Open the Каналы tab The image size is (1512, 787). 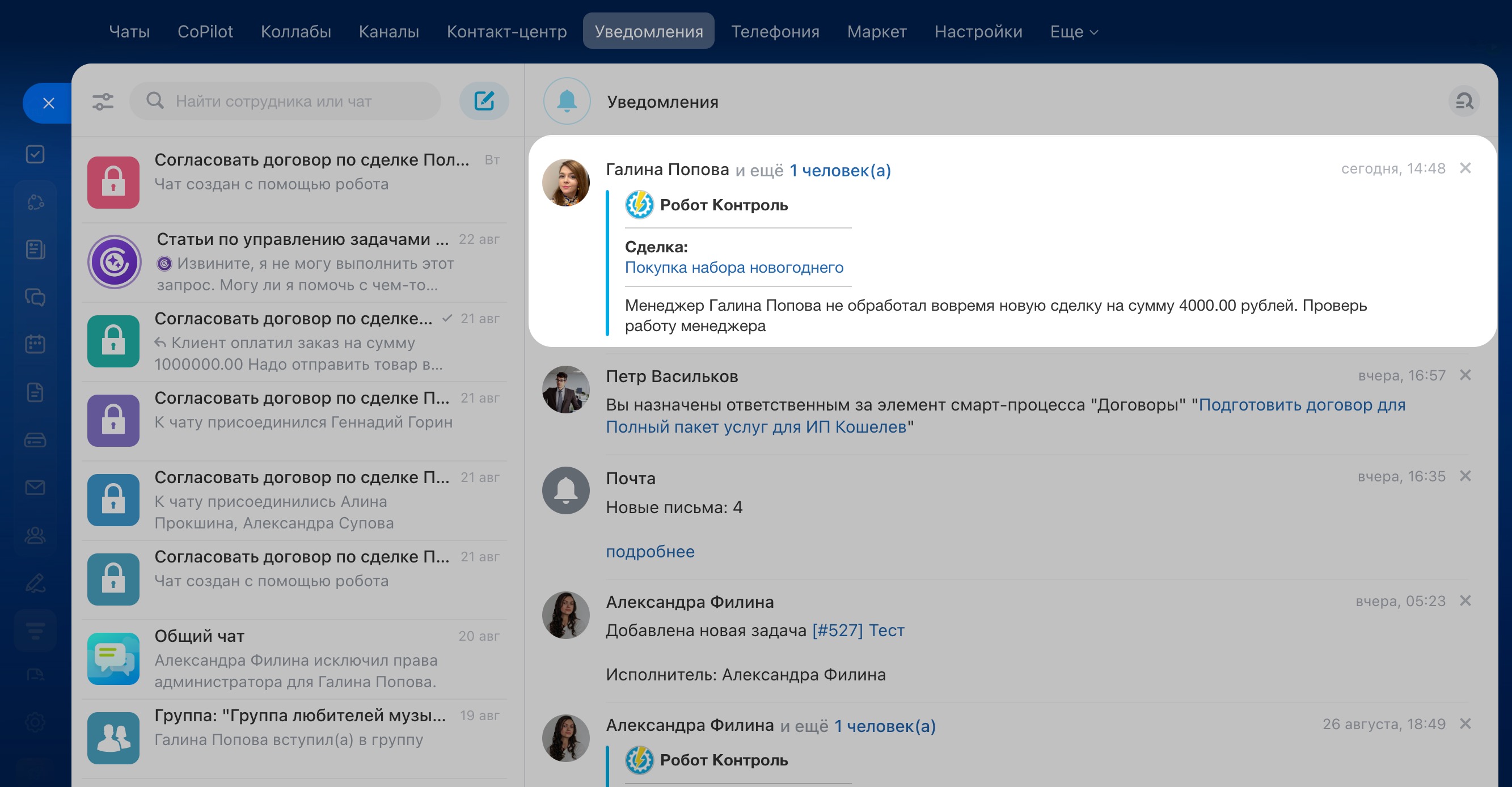(x=388, y=31)
